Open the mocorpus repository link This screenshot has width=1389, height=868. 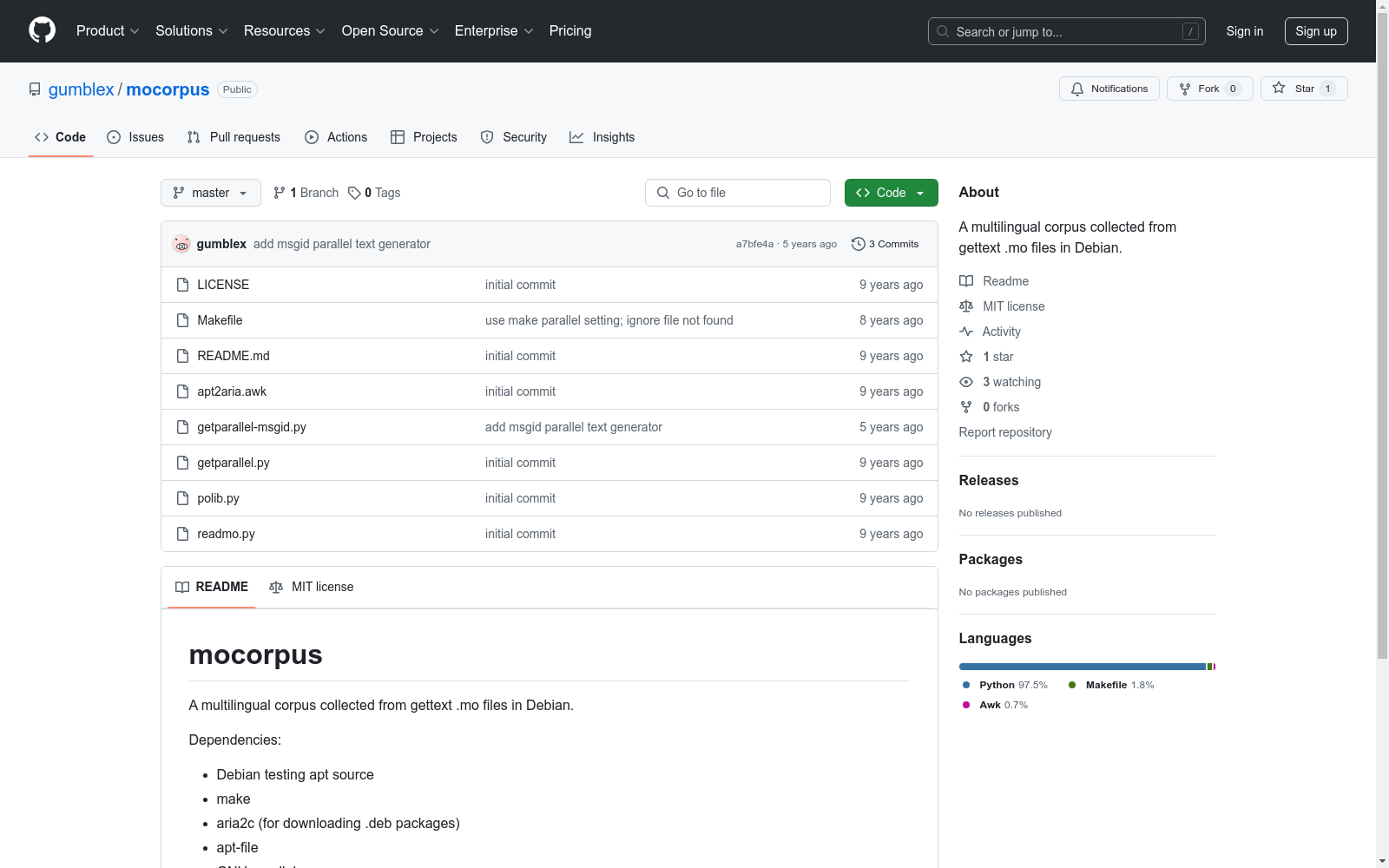pyautogui.click(x=168, y=89)
